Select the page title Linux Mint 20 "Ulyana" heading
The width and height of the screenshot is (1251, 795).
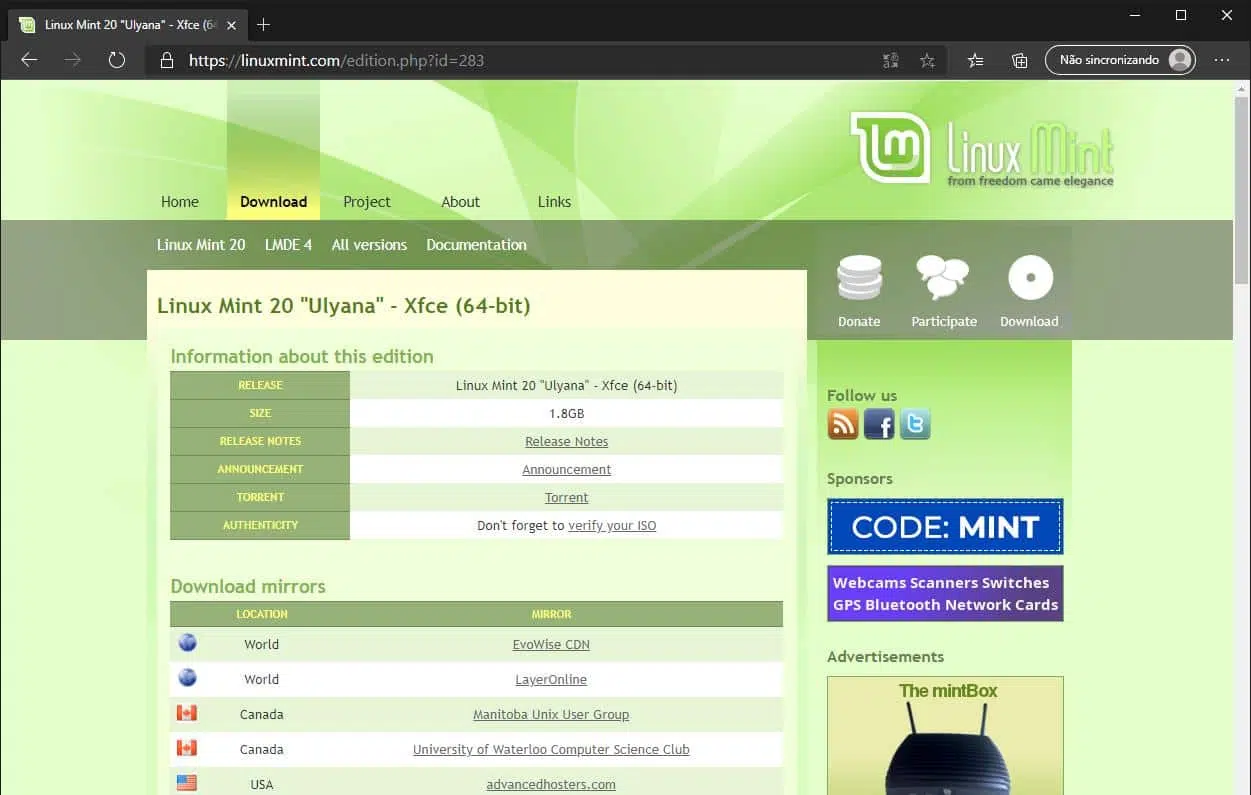pyautogui.click(x=344, y=306)
